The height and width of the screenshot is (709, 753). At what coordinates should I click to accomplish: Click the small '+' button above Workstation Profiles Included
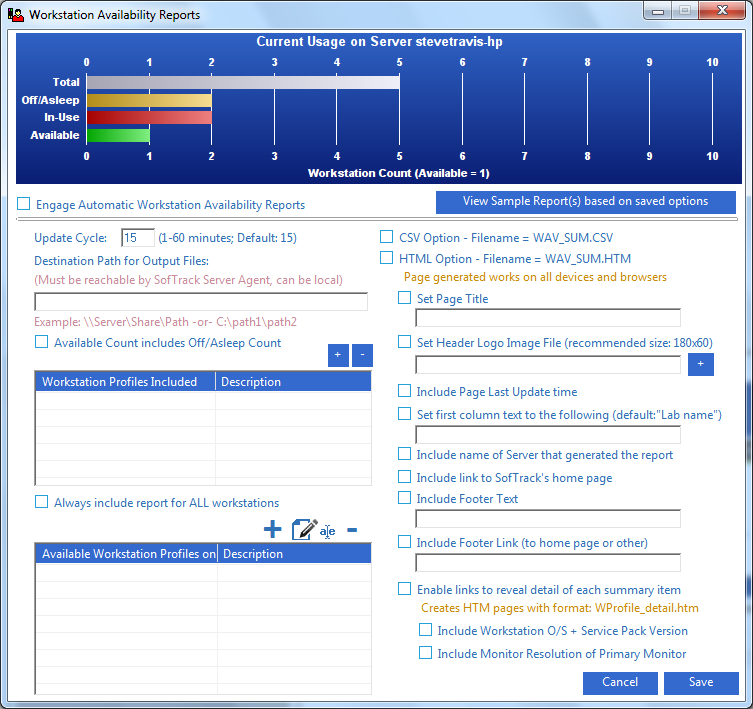338,356
